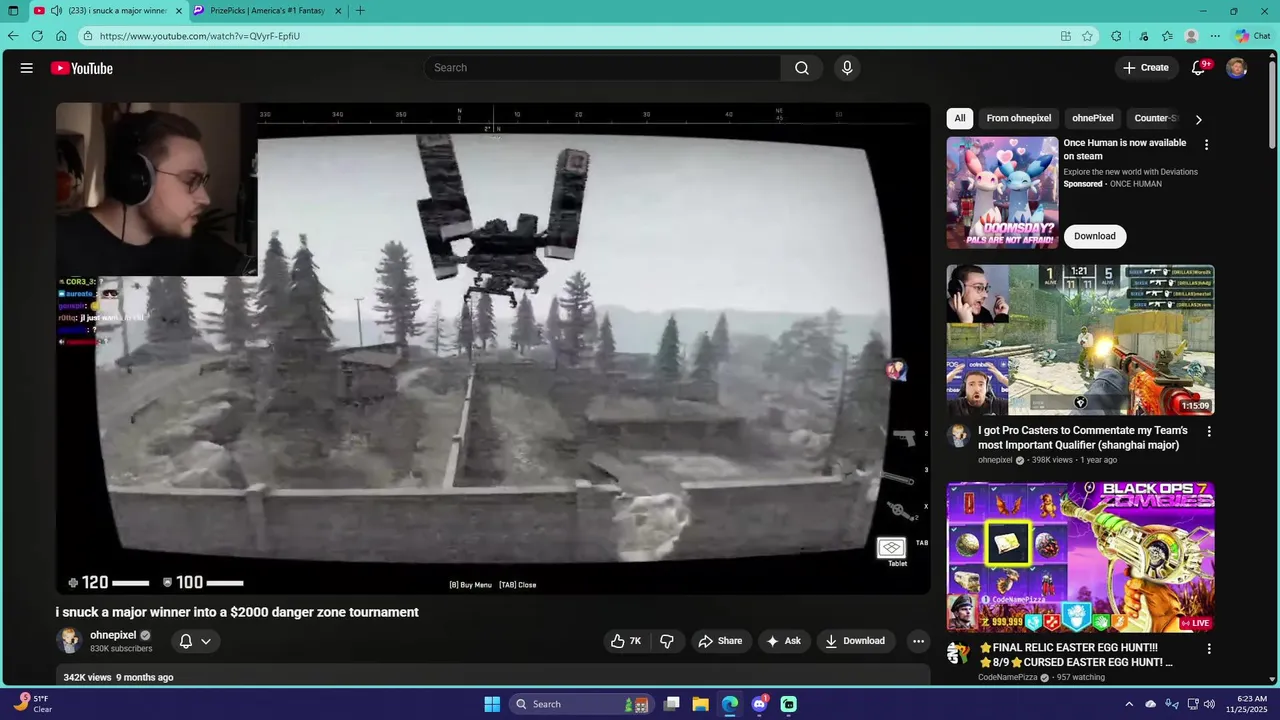Open Copilot Chat in Edge
Viewport: 1280px width, 720px height.
tap(1253, 36)
